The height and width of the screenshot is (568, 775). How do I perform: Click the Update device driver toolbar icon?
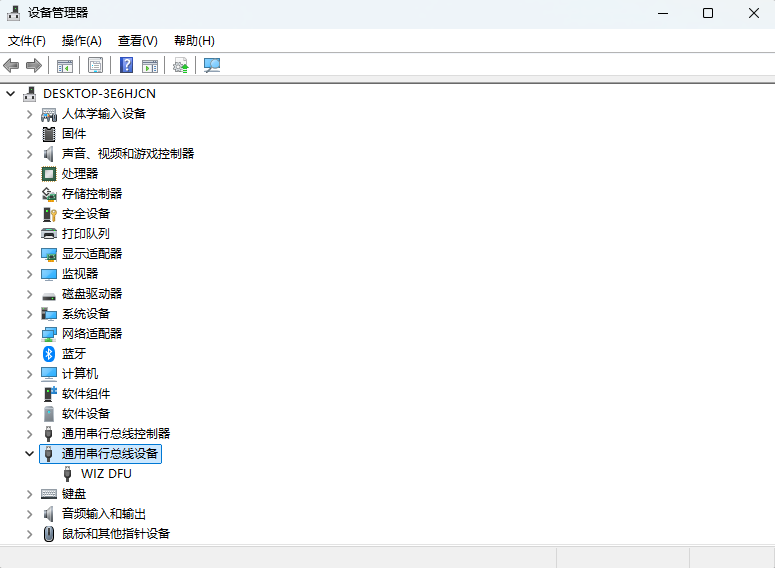click(x=180, y=66)
